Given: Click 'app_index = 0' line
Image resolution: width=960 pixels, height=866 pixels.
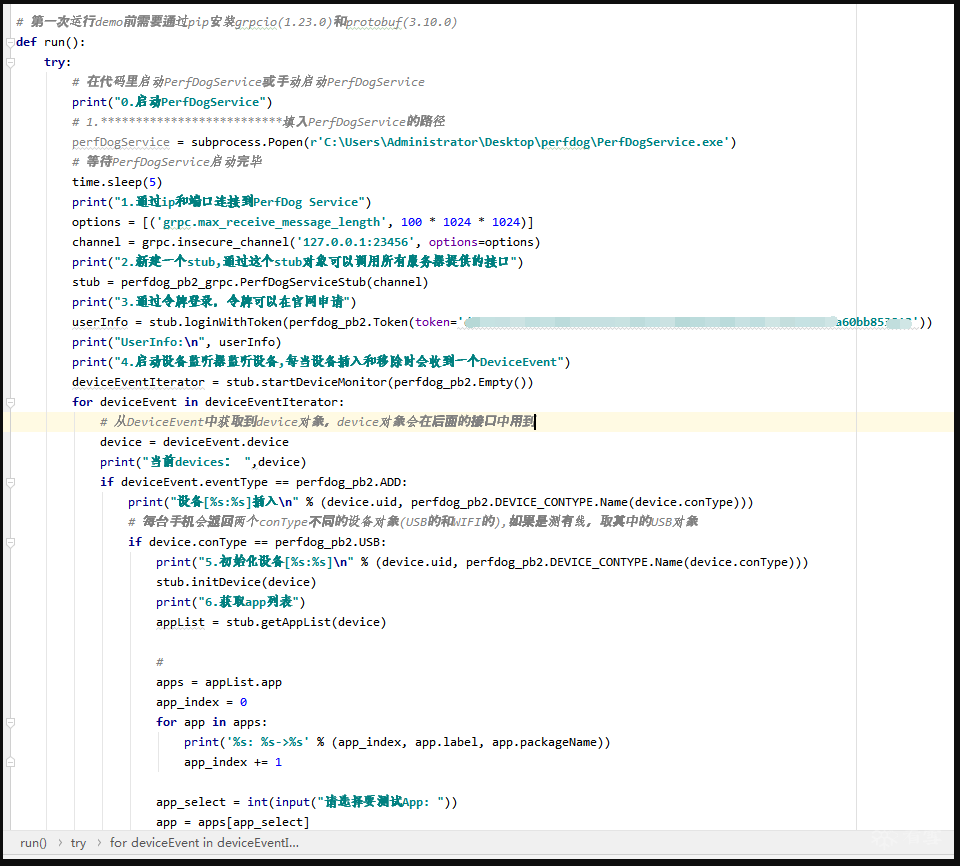Looking at the screenshot, I should pos(201,702).
